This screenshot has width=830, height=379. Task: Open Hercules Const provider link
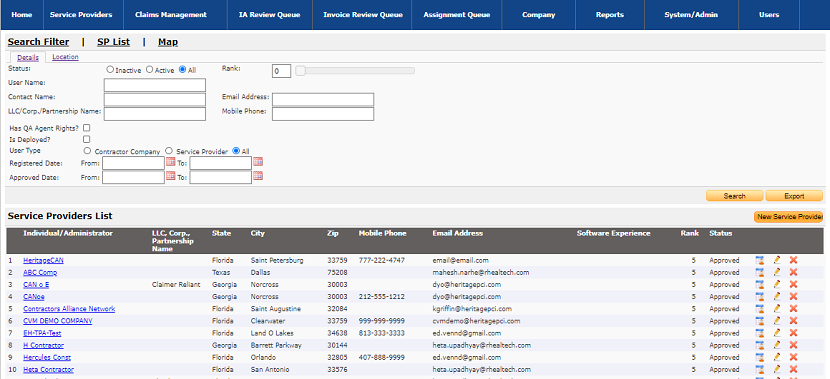[47, 358]
